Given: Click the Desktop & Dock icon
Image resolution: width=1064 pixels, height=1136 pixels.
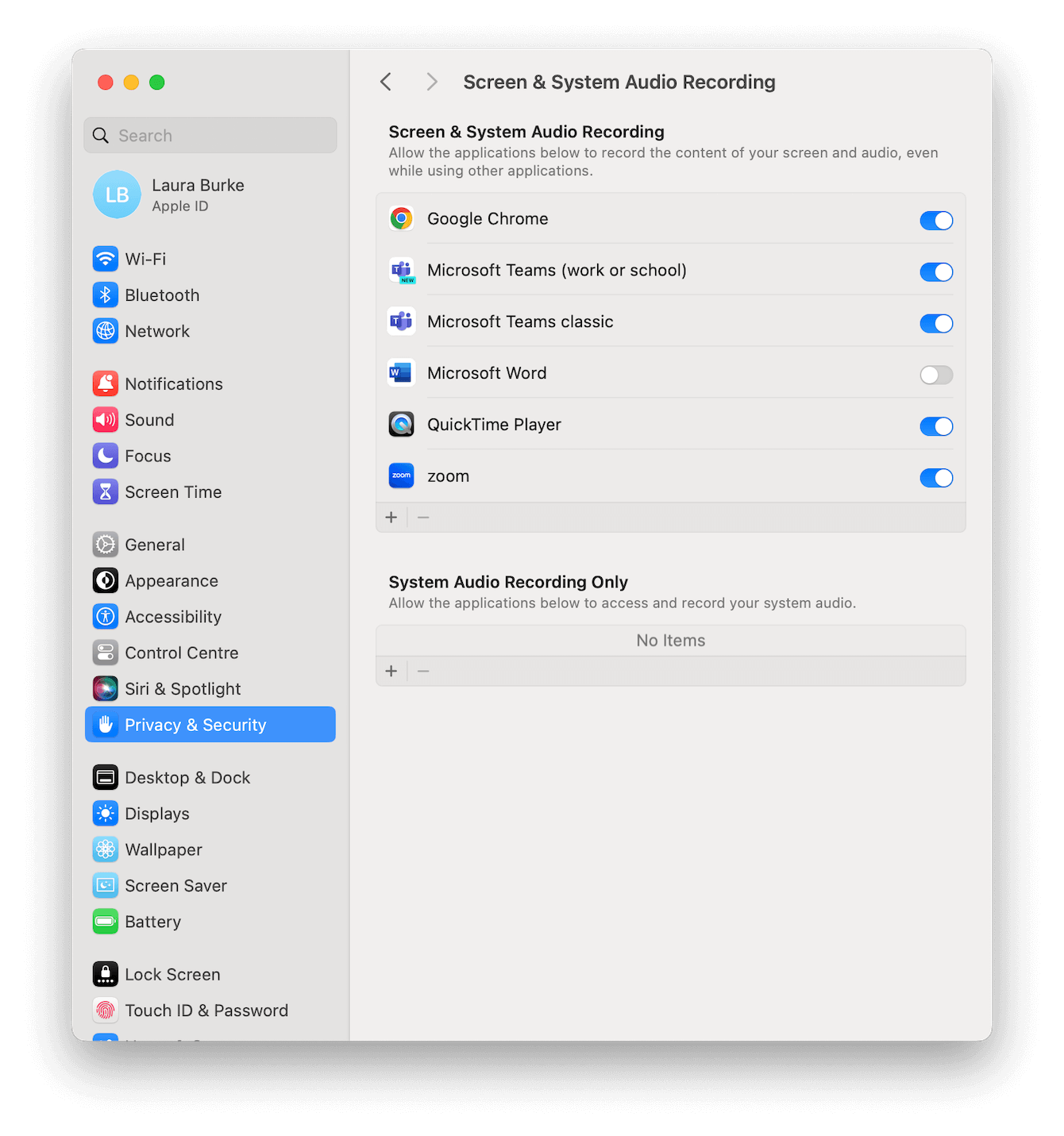Looking at the screenshot, I should (x=106, y=778).
